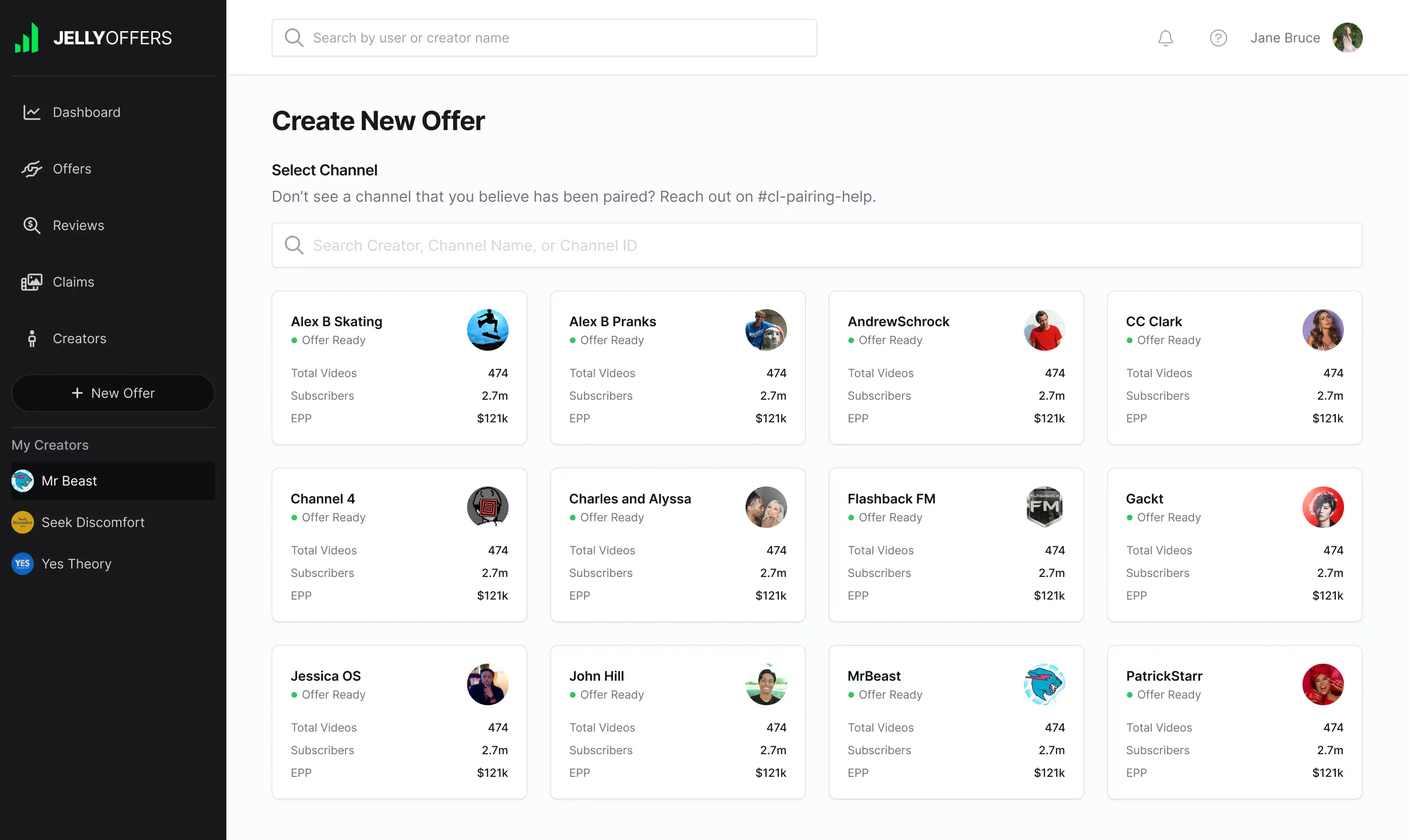The height and width of the screenshot is (840, 1410).
Task: Click Charles and Alyssa channel avatar
Action: (765, 507)
